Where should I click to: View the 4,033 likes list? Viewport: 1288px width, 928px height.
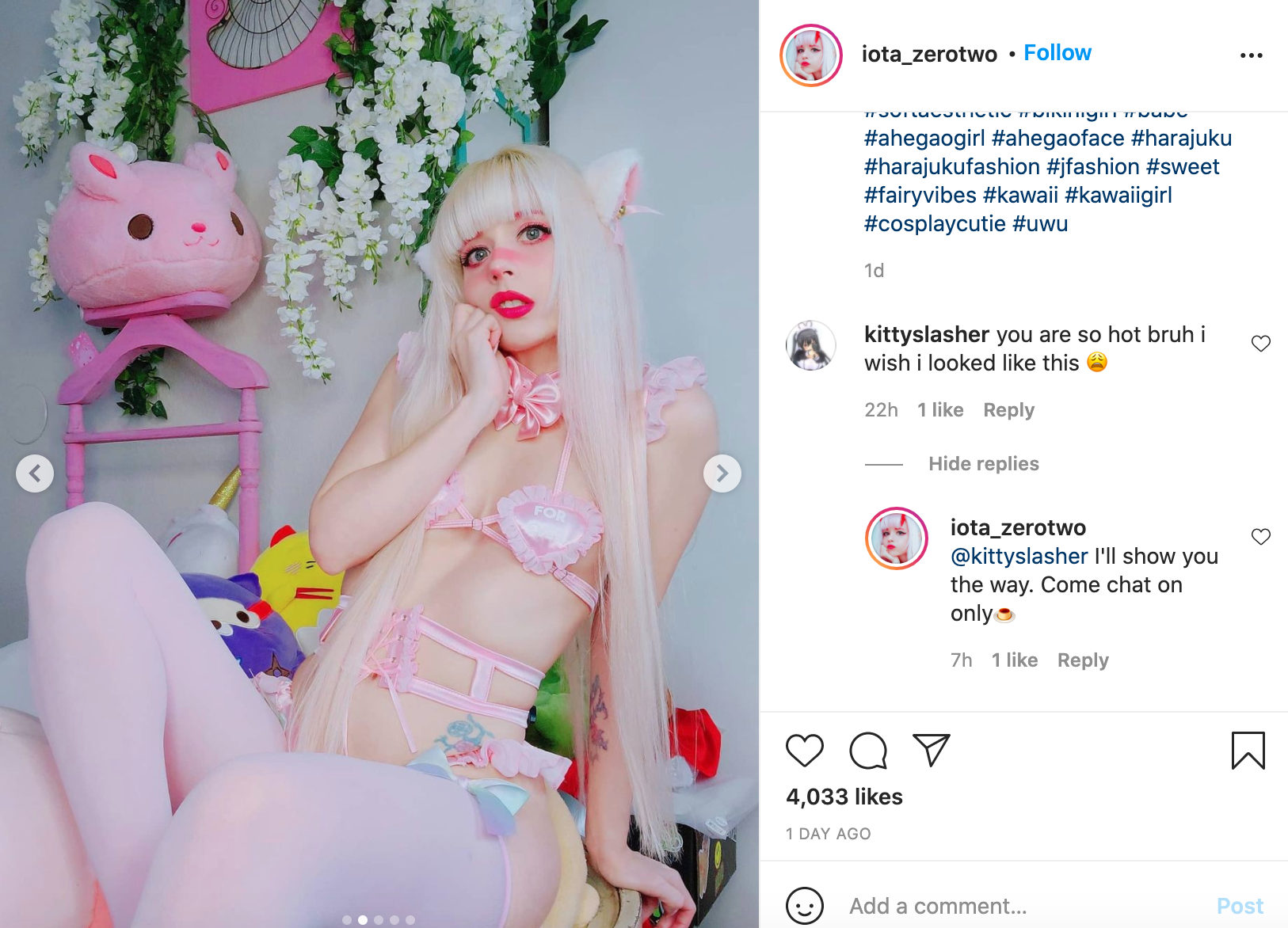(x=844, y=797)
